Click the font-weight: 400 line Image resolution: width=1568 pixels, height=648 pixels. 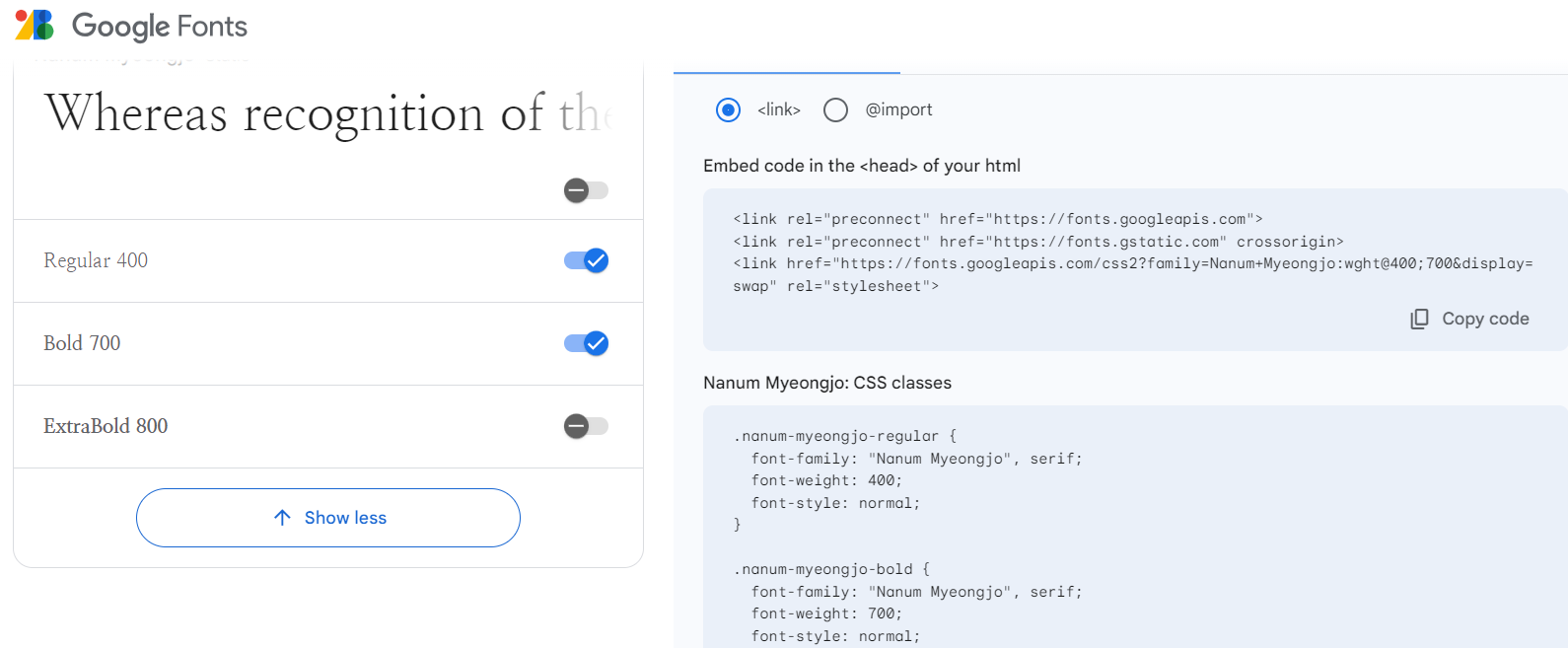coord(826,480)
